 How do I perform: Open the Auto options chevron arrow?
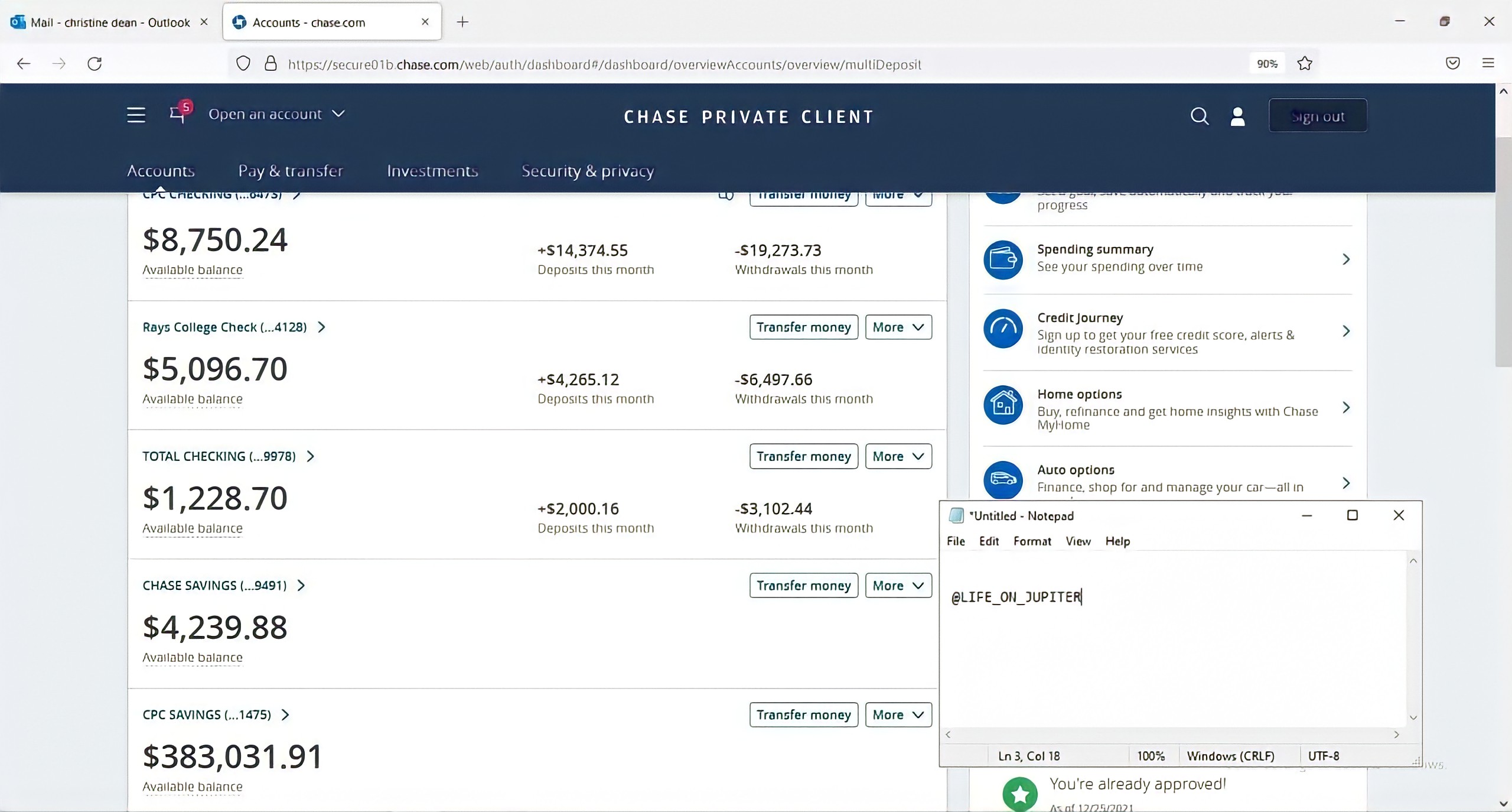click(x=1346, y=483)
